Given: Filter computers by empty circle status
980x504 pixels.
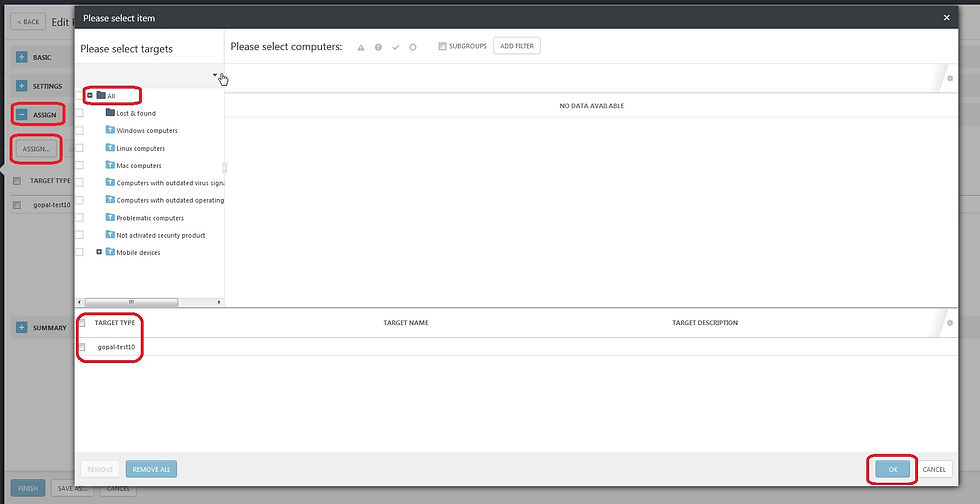Looking at the screenshot, I should click(412, 48).
